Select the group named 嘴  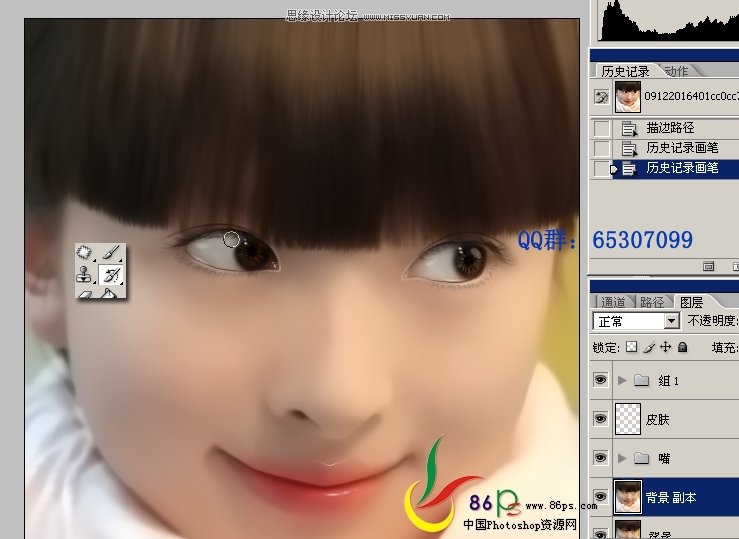point(664,458)
